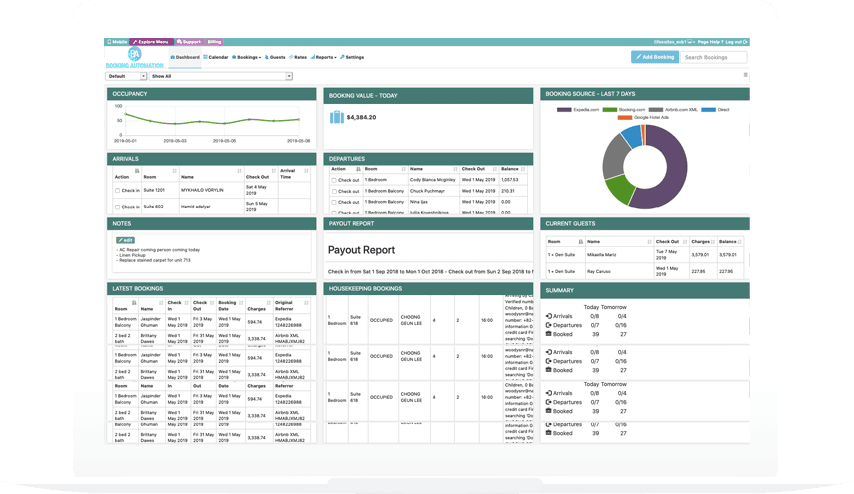Click sort icon on Current Guests Room column
This screenshot has width=854, height=494.
579,241
